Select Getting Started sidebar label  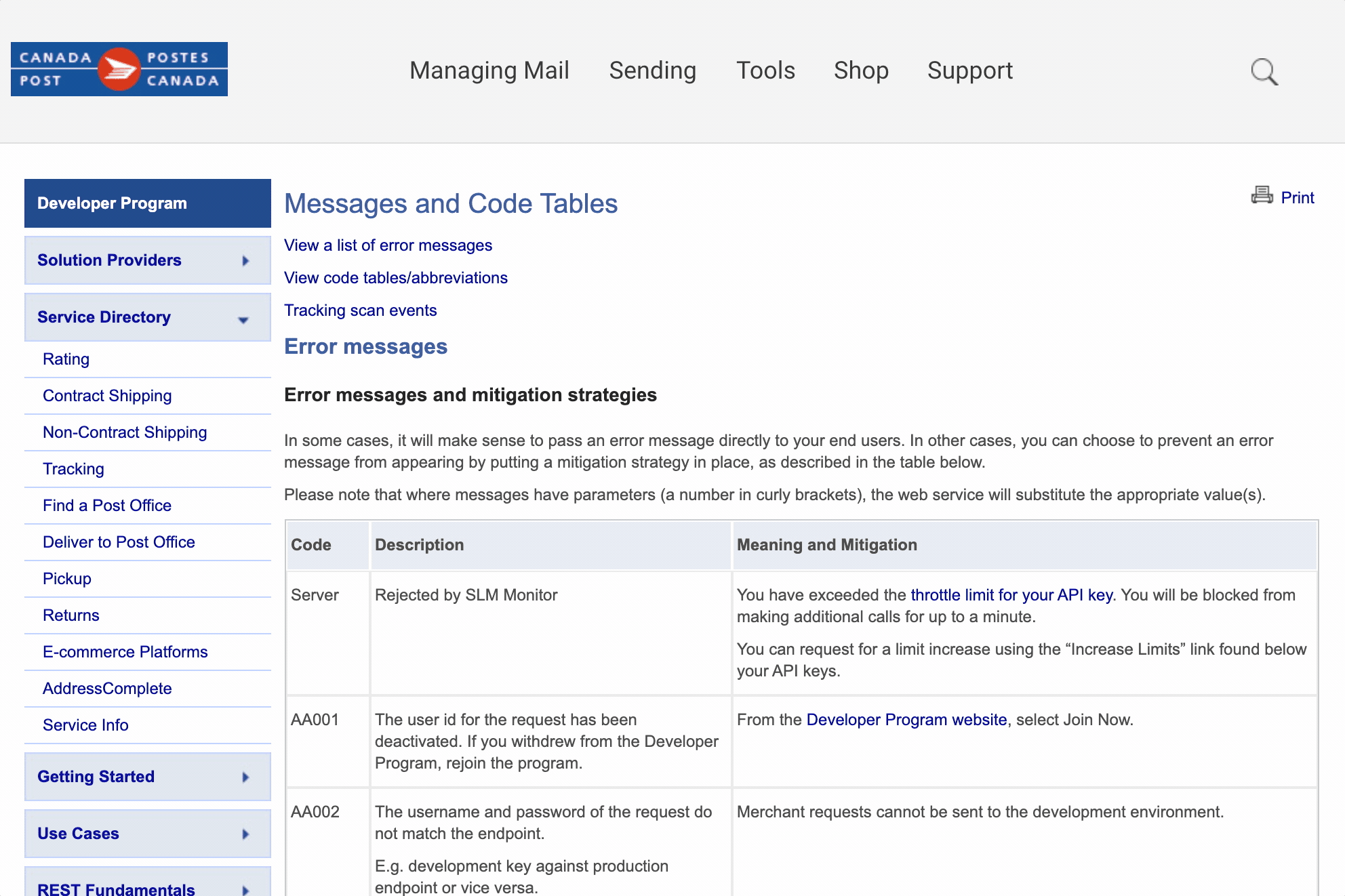[96, 777]
